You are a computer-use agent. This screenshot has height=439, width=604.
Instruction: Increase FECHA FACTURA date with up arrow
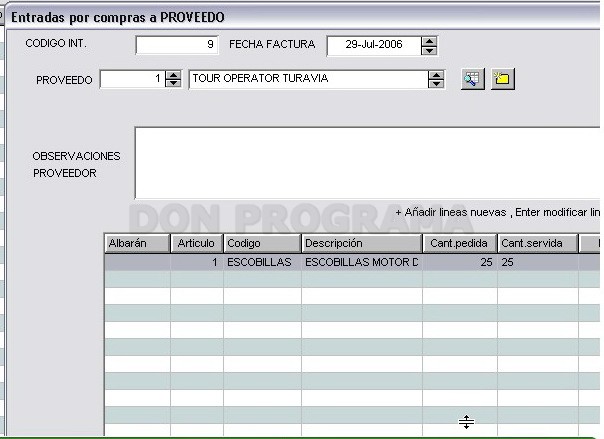(429, 41)
